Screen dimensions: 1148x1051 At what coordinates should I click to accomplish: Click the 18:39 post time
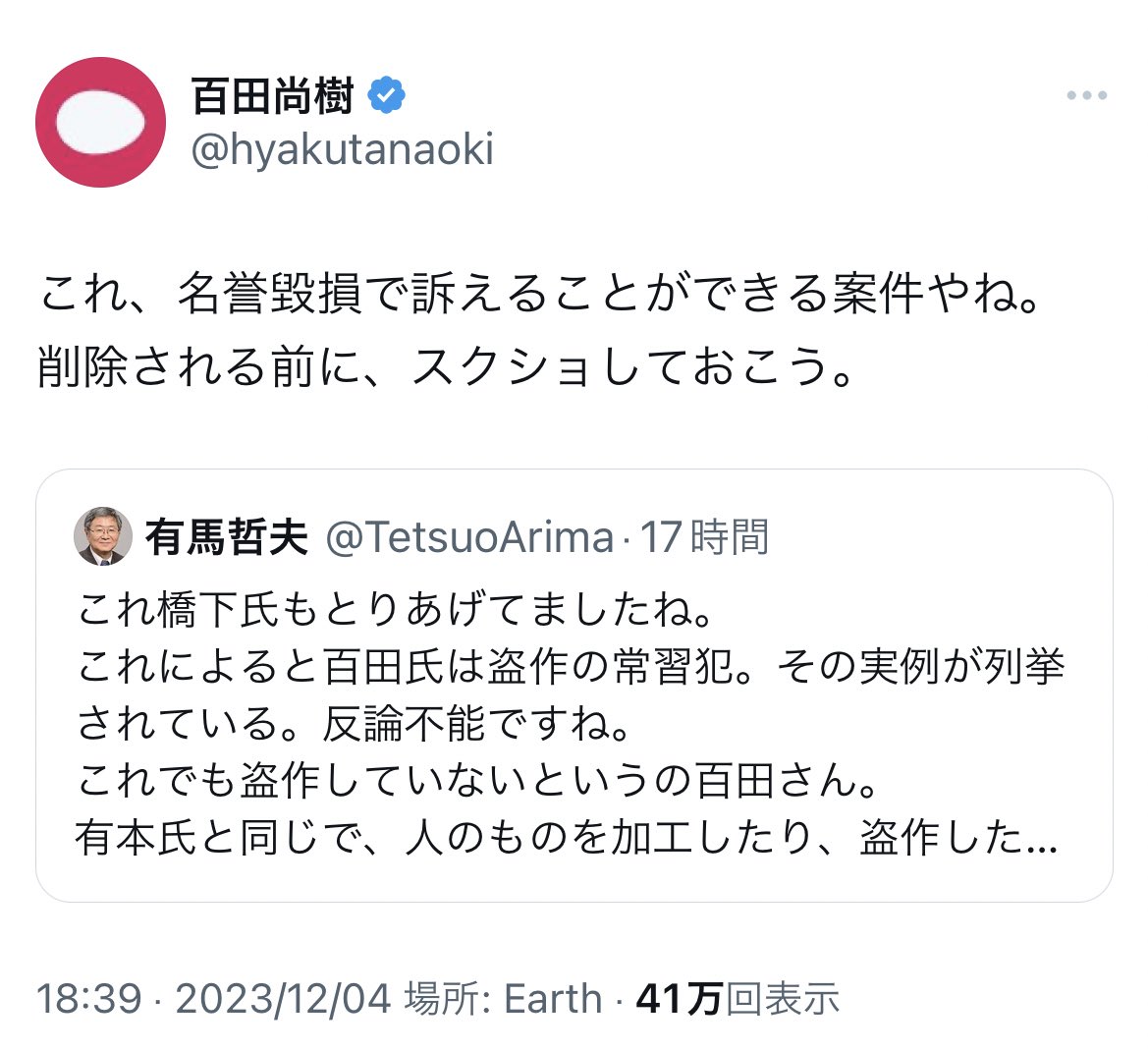(x=89, y=998)
